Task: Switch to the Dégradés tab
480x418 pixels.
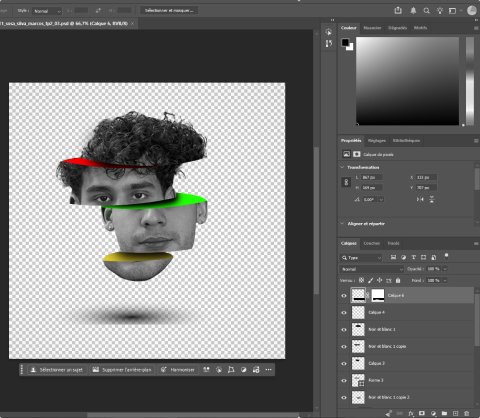Action: tap(397, 28)
